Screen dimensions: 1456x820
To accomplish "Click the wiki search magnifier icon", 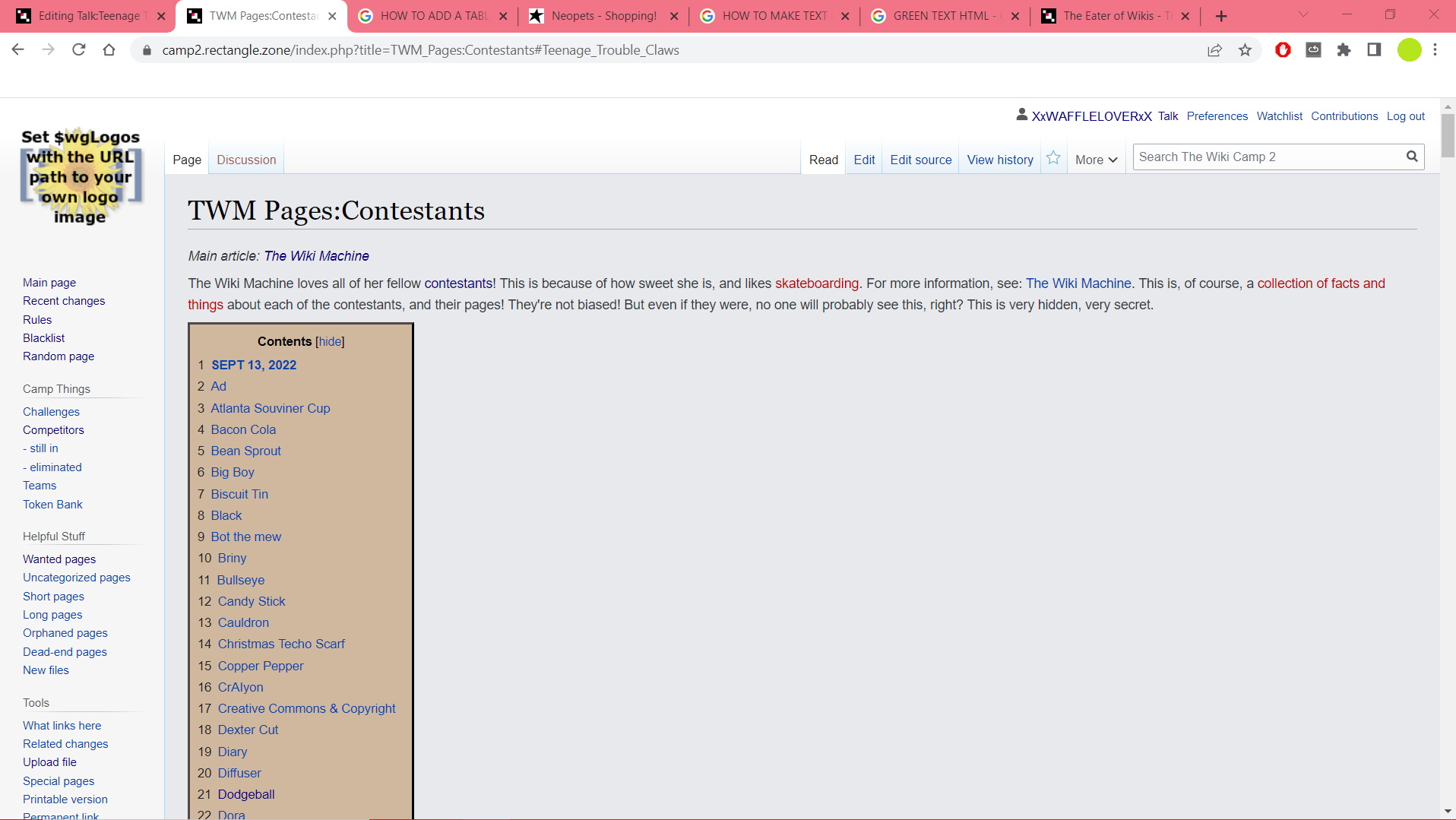I will coord(1411,157).
